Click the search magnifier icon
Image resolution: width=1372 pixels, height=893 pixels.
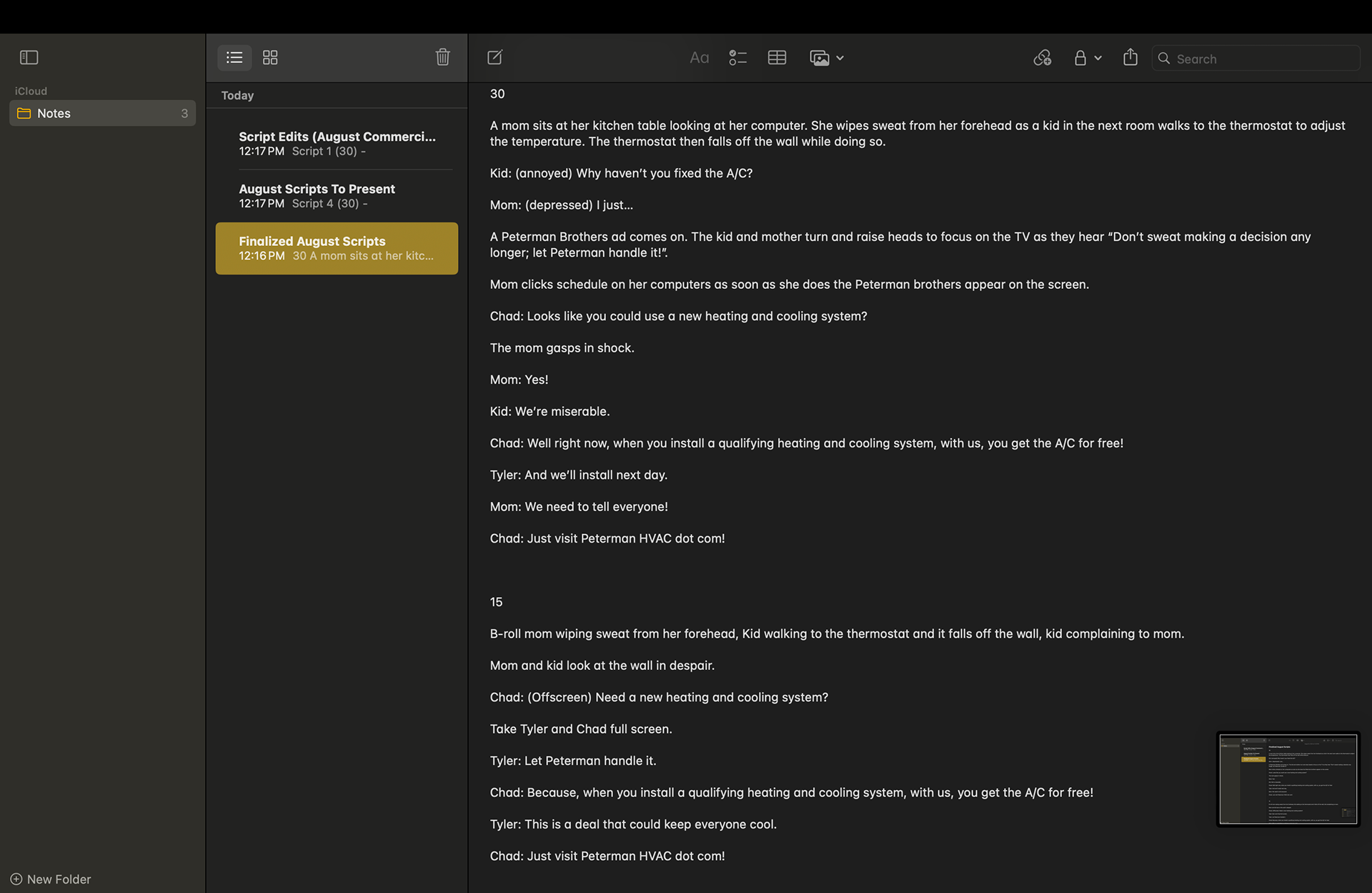[x=1163, y=59]
